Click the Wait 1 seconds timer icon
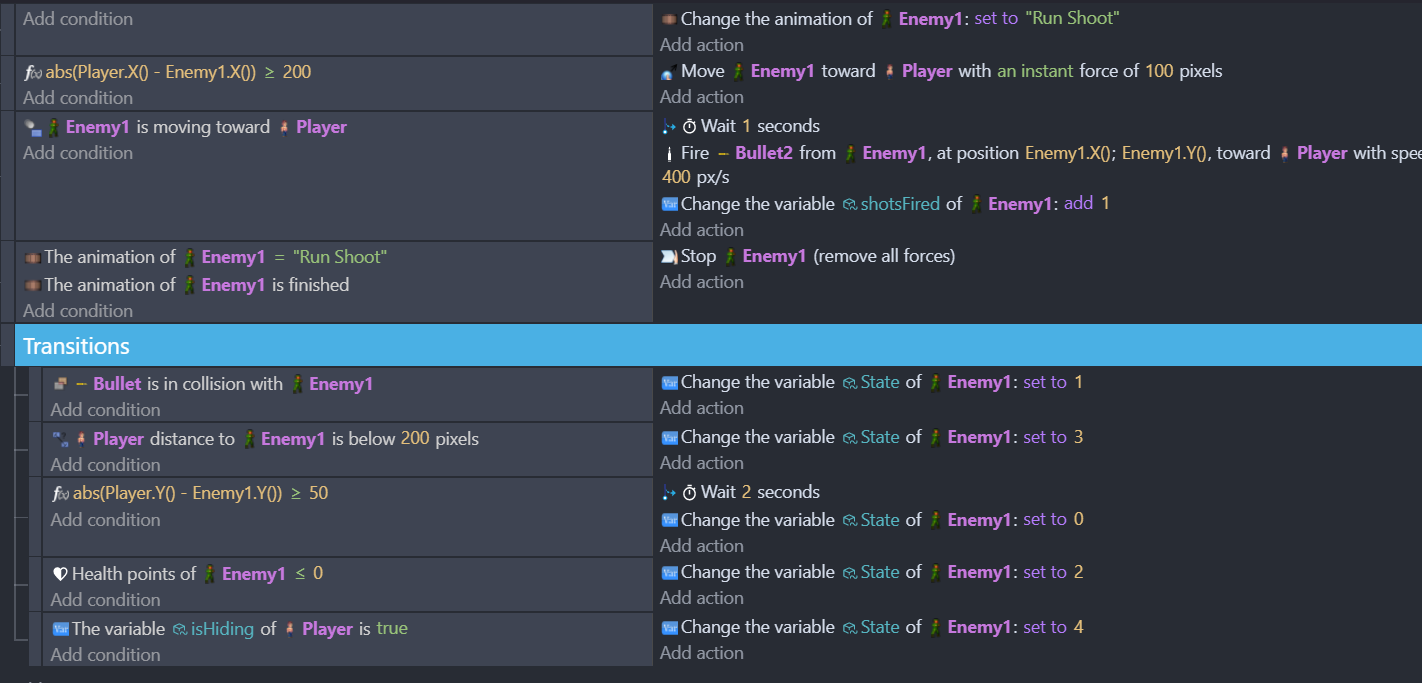The height and width of the screenshot is (683, 1422). click(690, 126)
